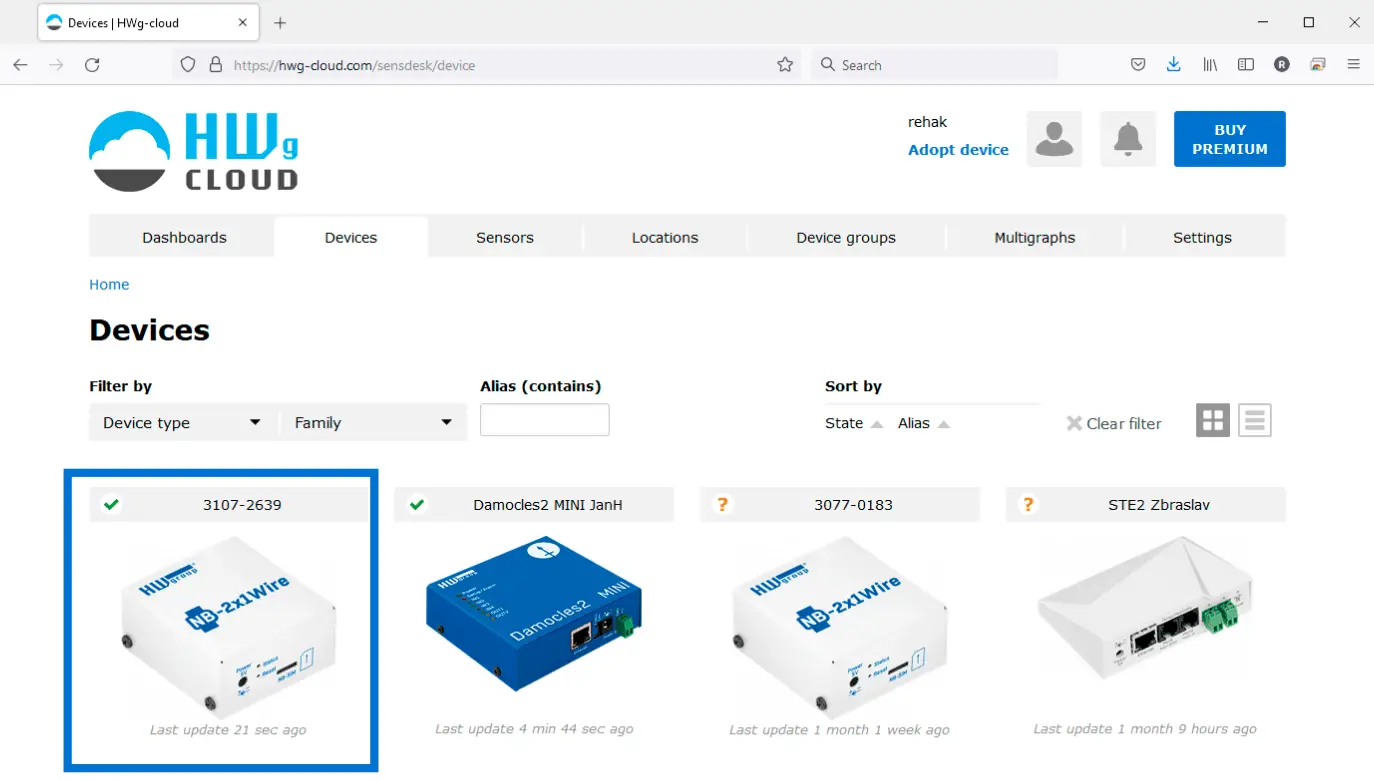
Task: Reload the current page
Action: [92, 65]
